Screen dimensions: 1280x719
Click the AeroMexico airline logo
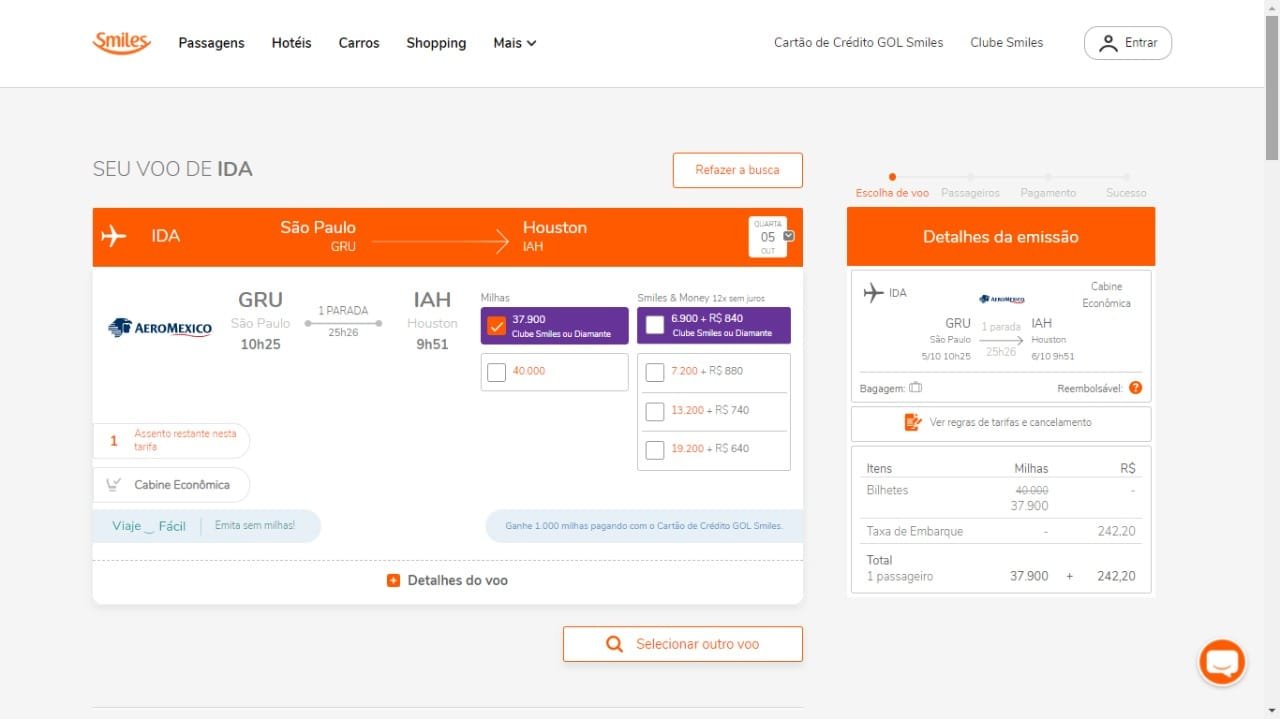point(160,328)
